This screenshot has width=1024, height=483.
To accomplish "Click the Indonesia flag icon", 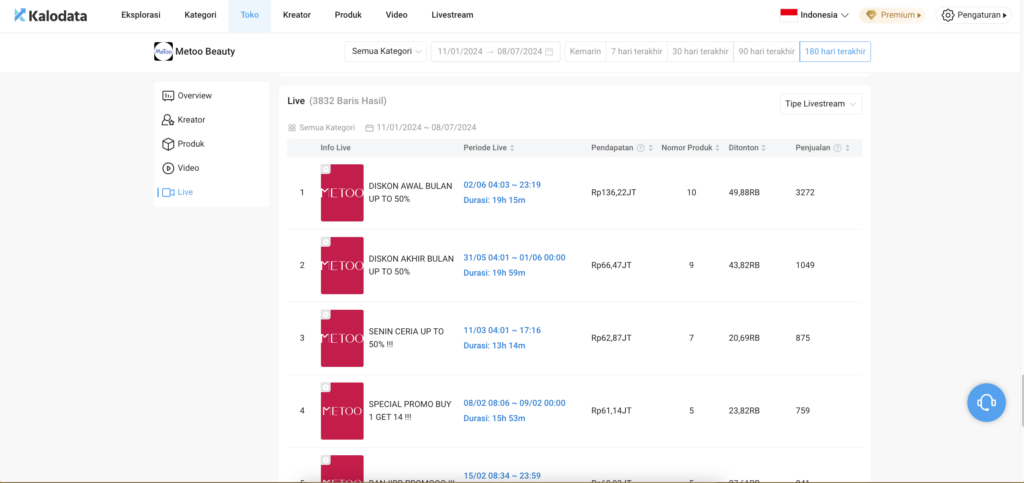I will (789, 15).
